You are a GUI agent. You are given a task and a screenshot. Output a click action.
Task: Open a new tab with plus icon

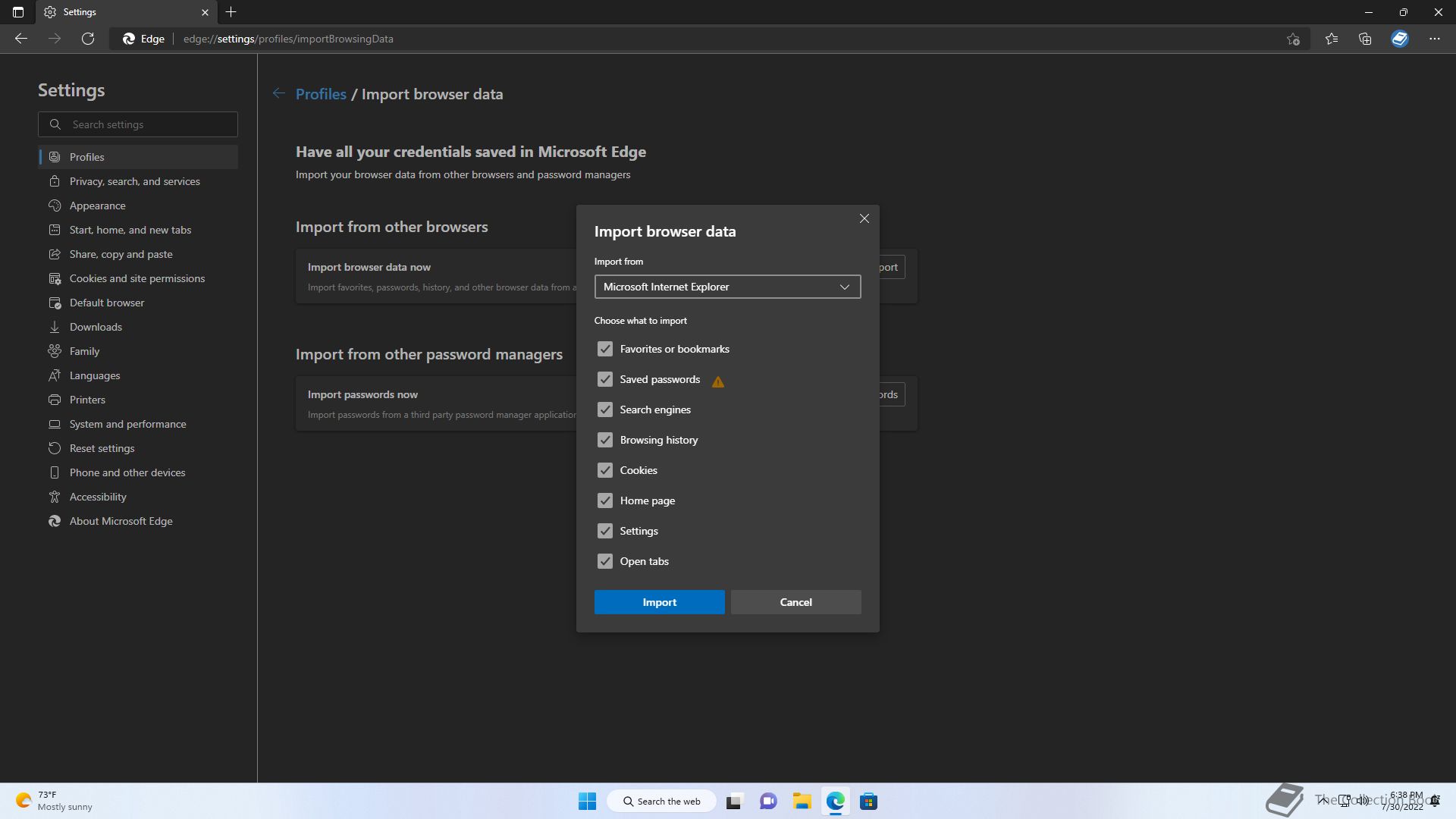[x=231, y=12]
